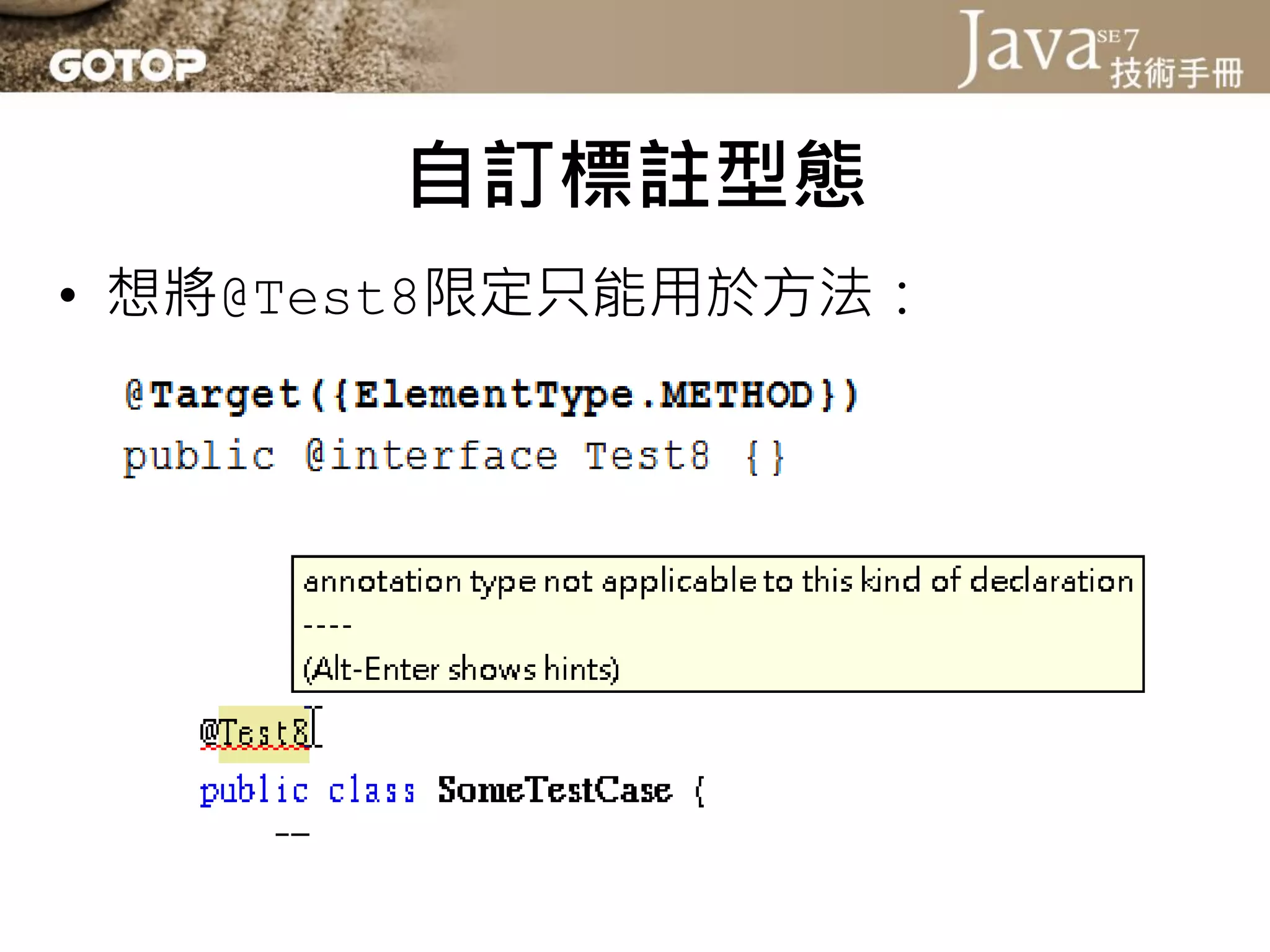
Task: Click the @interface keyword
Action: tap(431, 456)
